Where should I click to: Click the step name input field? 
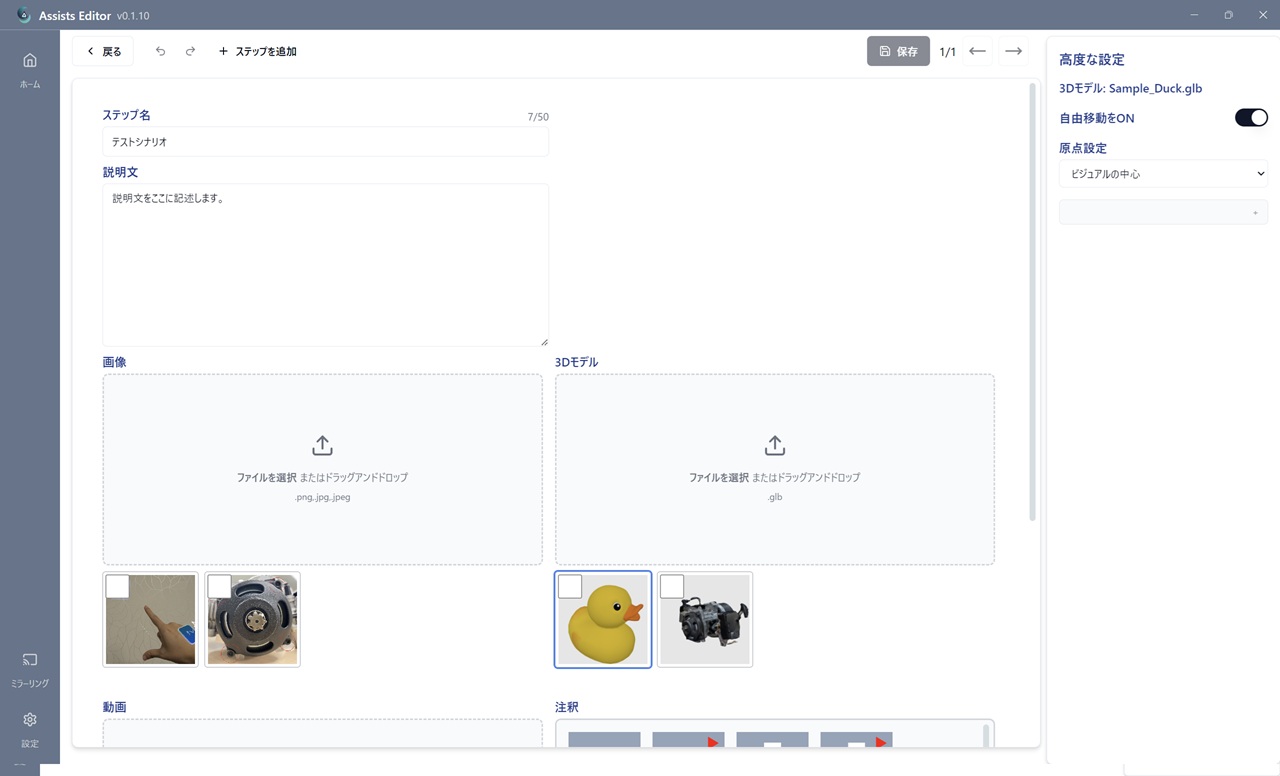click(x=325, y=142)
